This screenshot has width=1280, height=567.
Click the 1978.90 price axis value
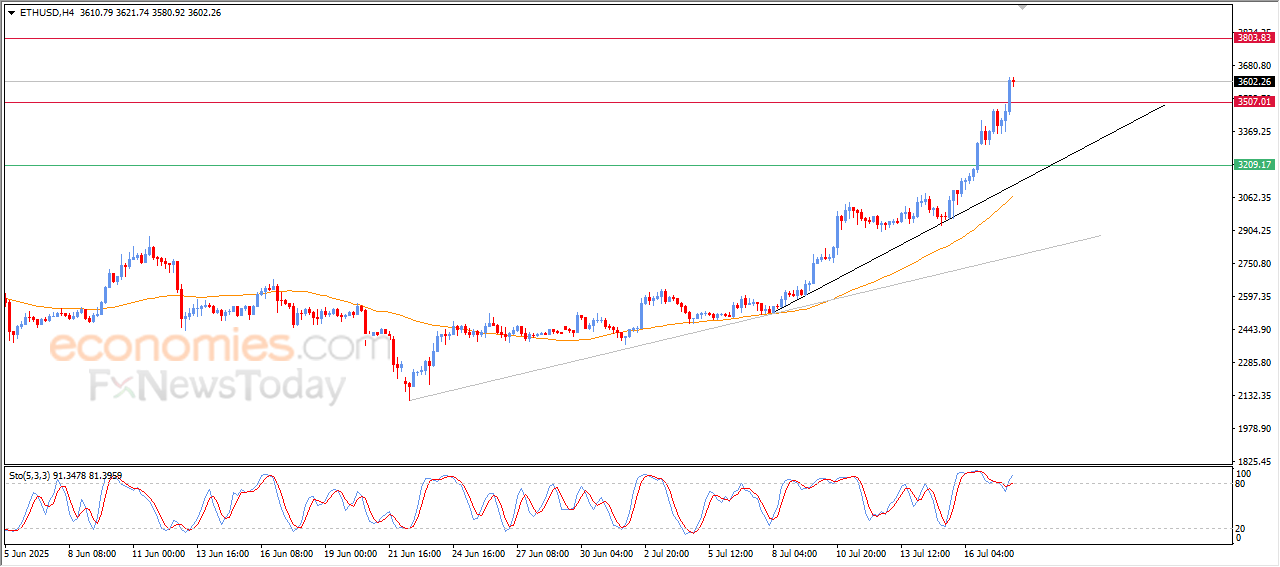(1253, 429)
